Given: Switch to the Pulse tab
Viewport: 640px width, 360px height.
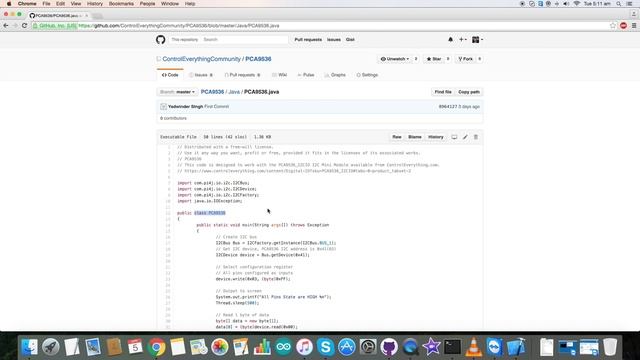Looking at the screenshot, I should point(306,75).
